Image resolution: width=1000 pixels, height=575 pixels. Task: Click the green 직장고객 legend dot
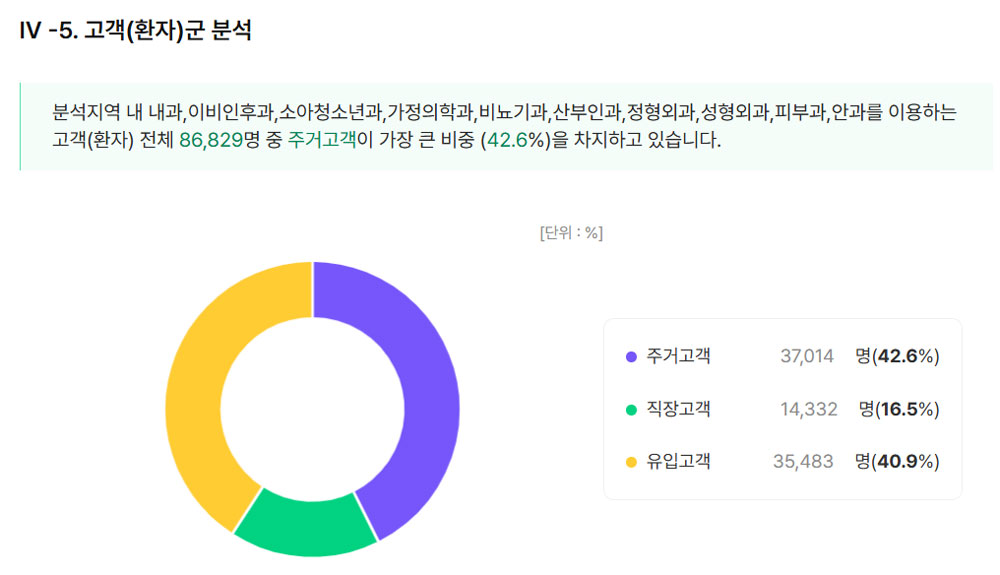click(x=630, y=409)
